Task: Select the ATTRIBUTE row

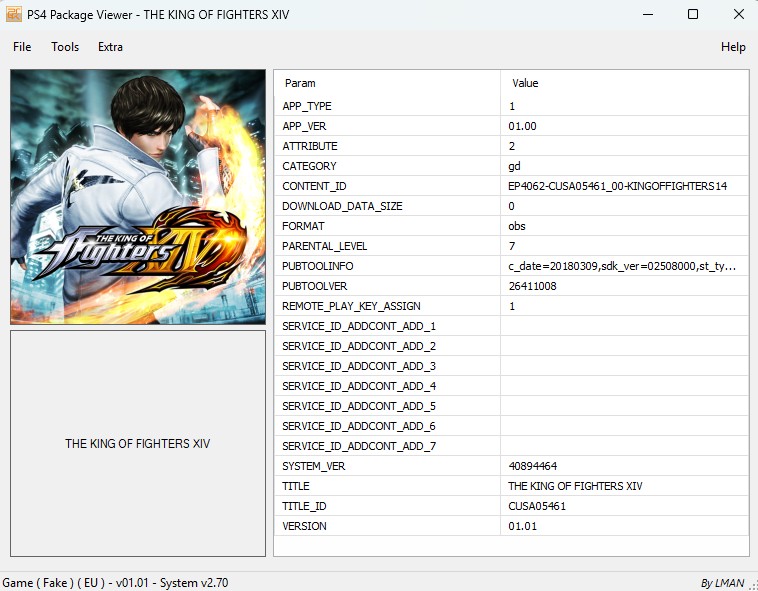Action: click(x=511, y=146)
